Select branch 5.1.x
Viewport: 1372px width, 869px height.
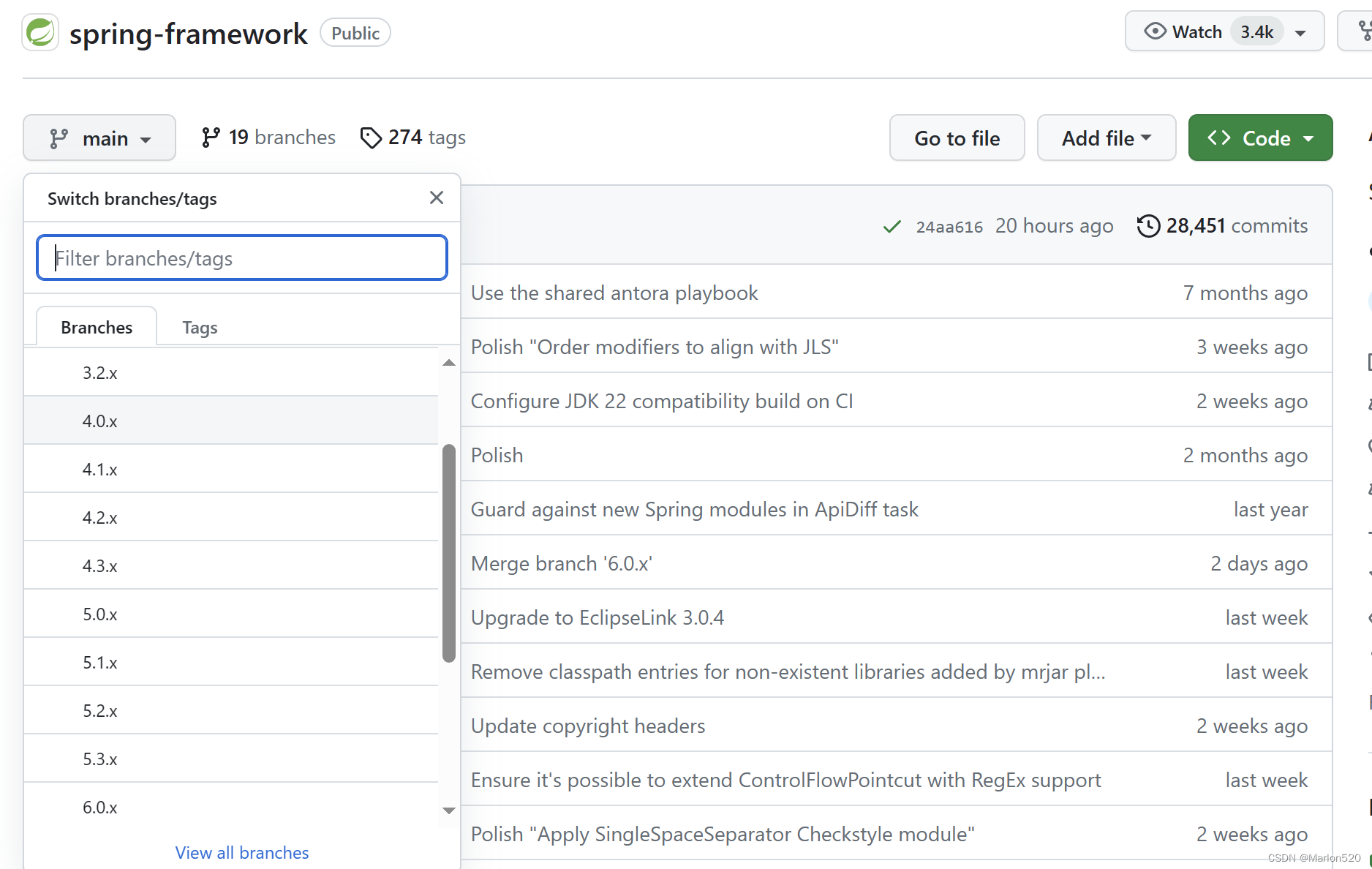click(x=231, y=662)
